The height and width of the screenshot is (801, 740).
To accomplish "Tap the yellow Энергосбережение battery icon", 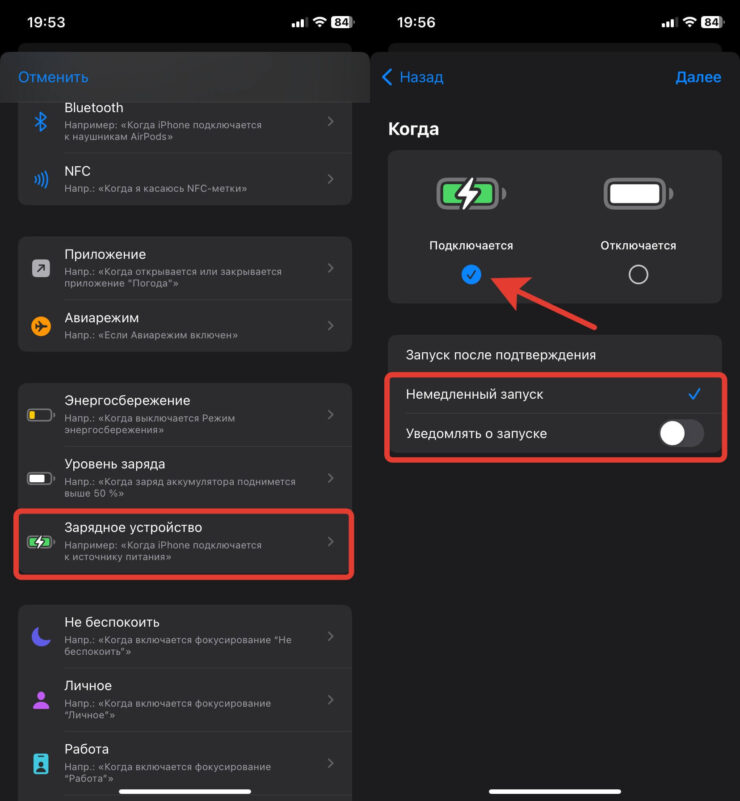I will (x=41, y=414).
